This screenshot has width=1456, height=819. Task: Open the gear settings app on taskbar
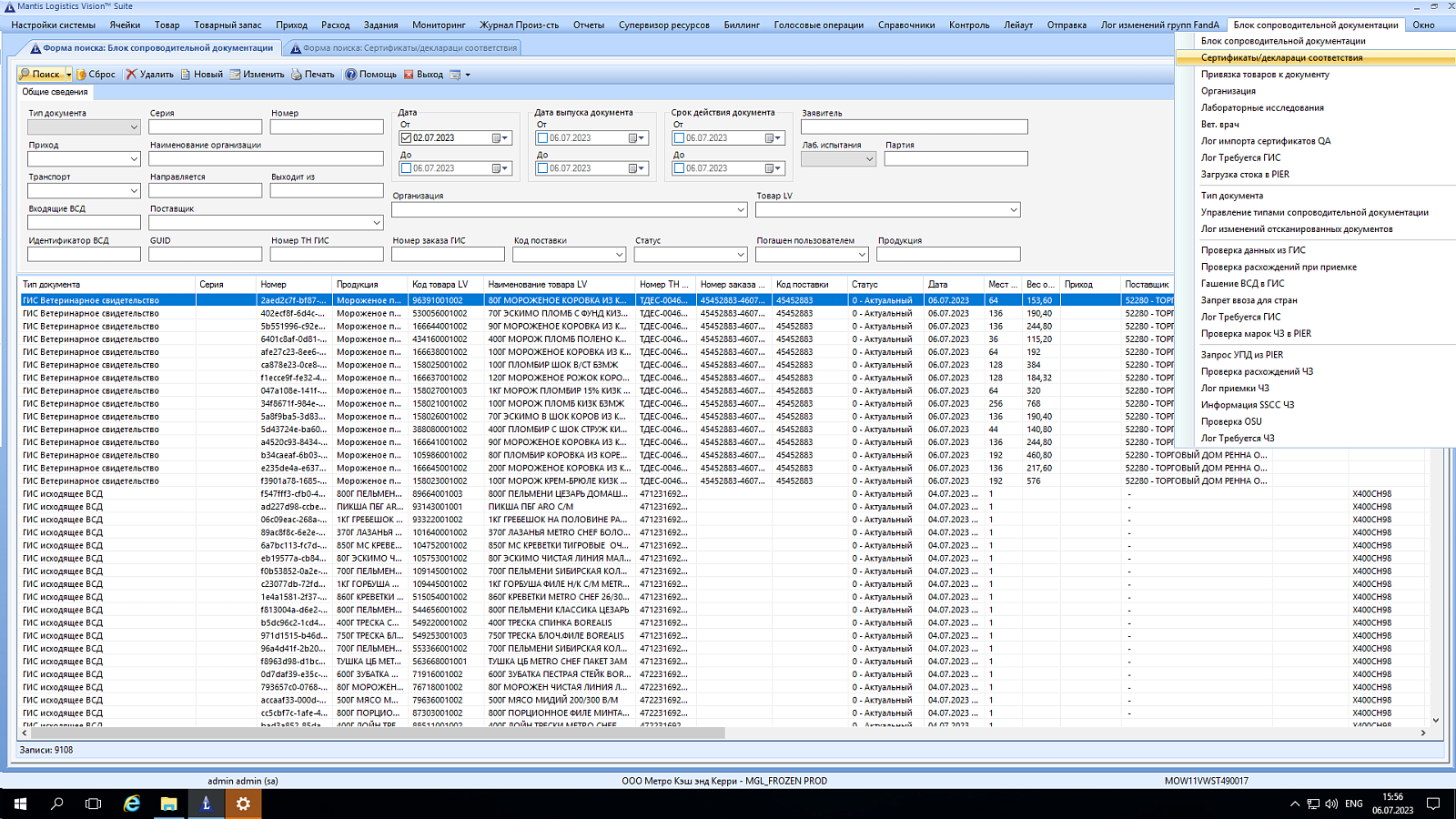click(x=243, y=804)
